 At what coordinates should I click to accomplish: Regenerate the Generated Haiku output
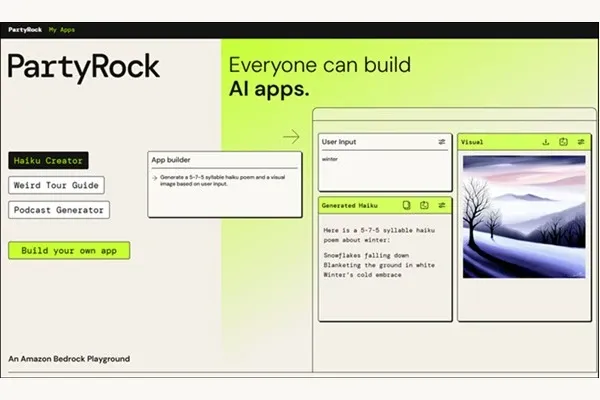point(424,205)
